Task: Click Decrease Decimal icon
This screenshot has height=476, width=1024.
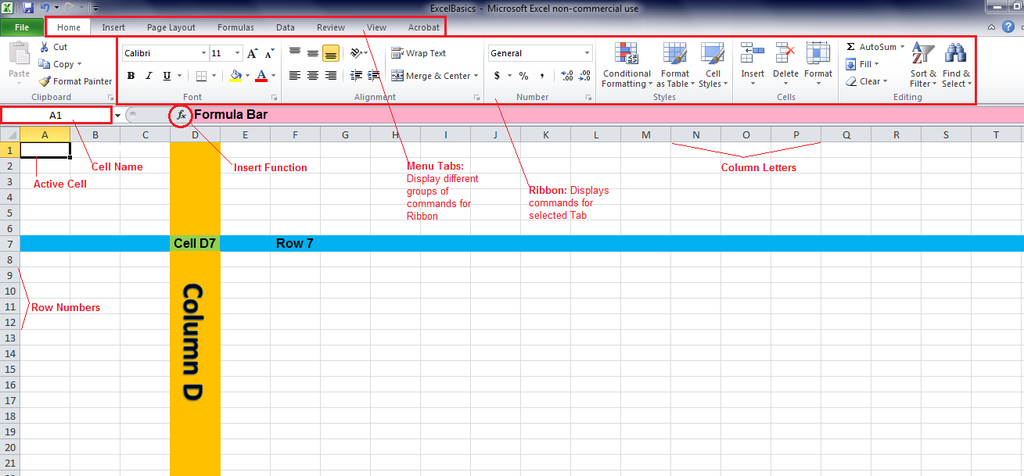Action: pyautogui.click(x=584, y=76)
